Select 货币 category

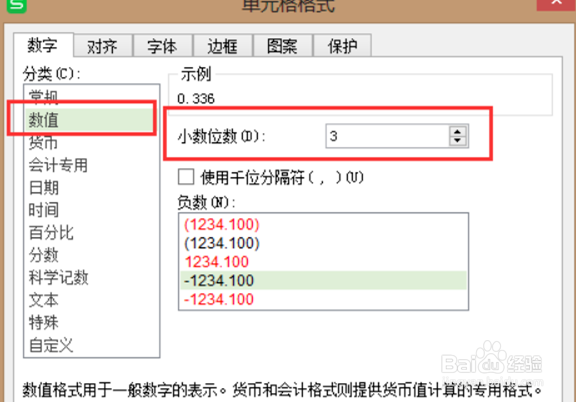(91, 143)
